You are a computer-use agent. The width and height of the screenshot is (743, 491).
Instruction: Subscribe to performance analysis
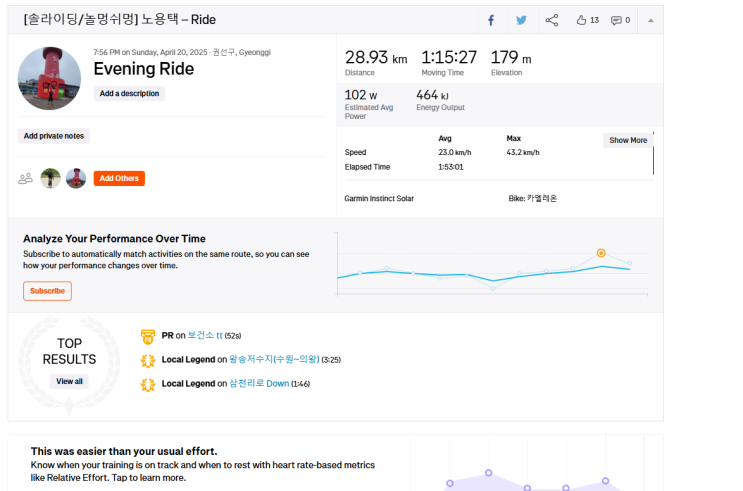click(47, 291)
